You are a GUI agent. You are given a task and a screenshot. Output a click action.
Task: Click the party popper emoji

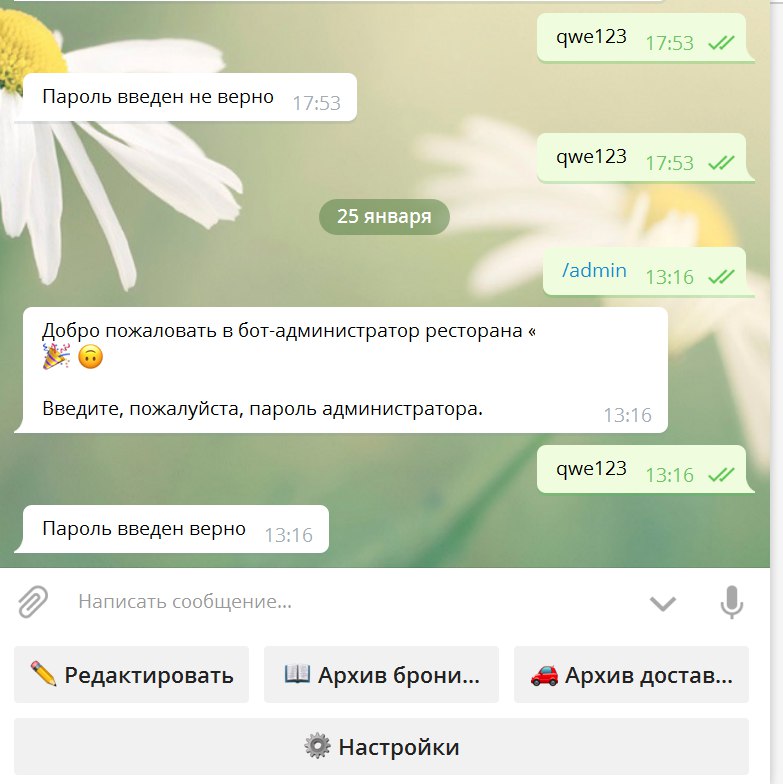point(56,356)
